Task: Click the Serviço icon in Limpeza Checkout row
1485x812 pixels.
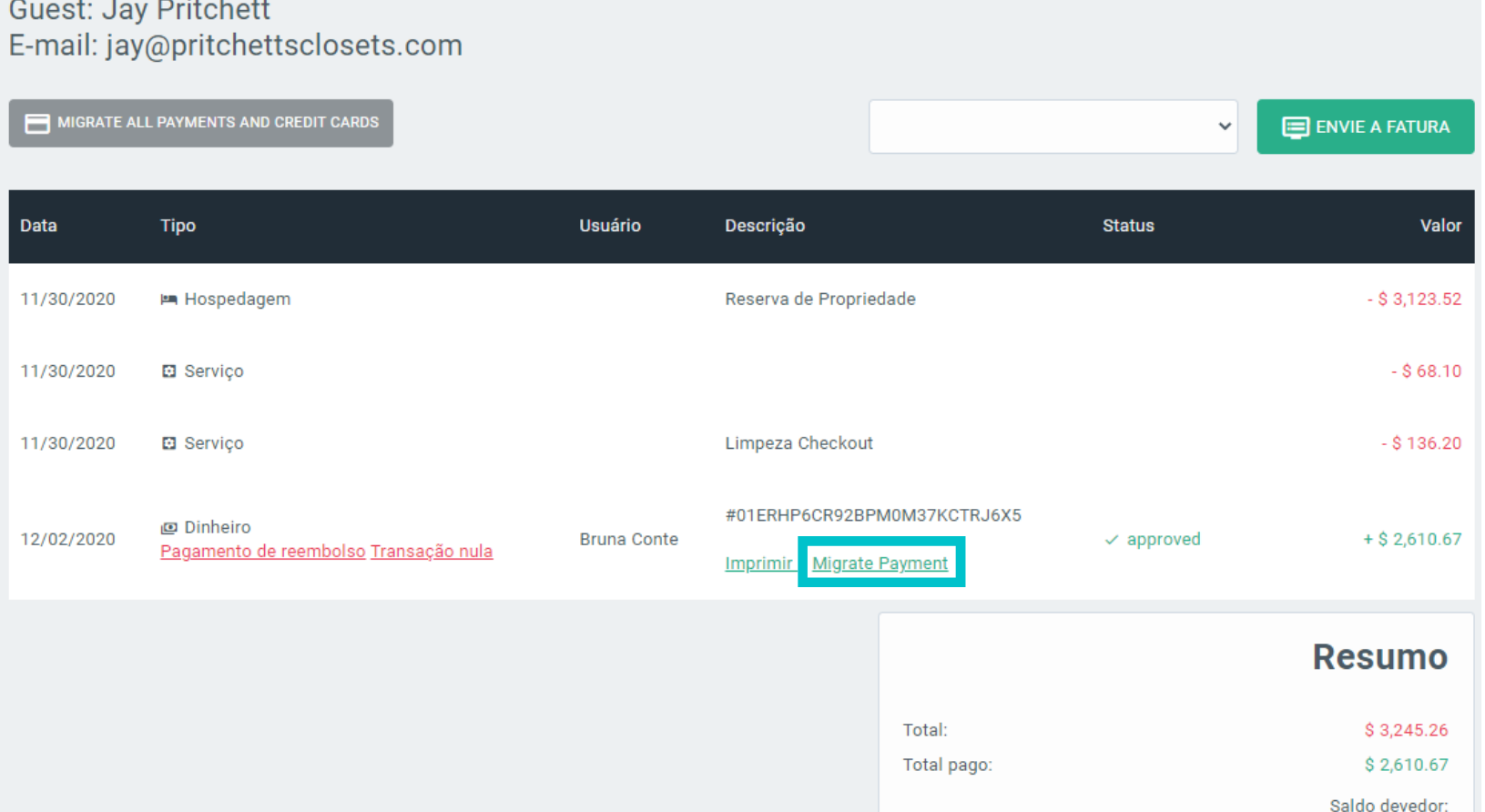Action: point(168,443)
